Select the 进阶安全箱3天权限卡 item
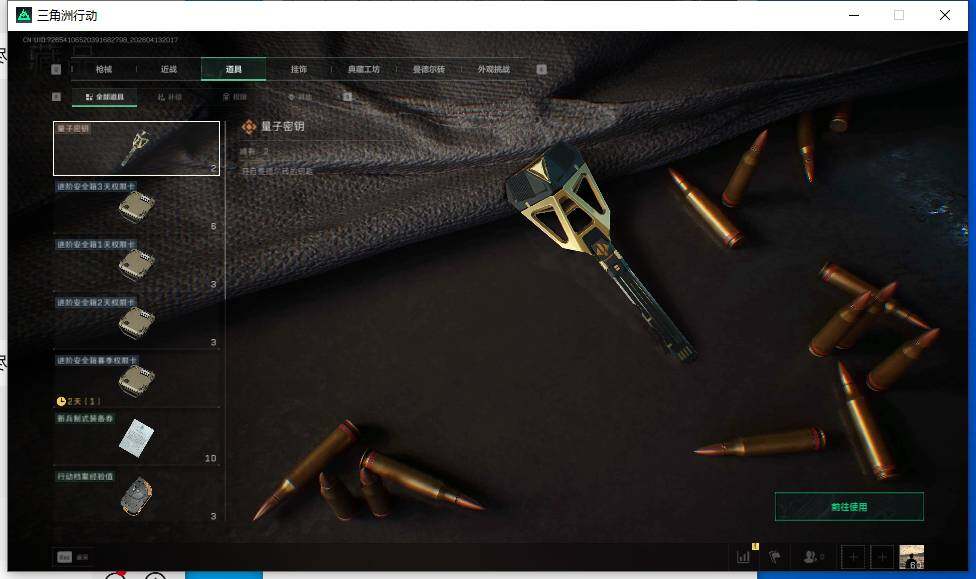Viewport: 976px width, 579px height. coord(136,206)
